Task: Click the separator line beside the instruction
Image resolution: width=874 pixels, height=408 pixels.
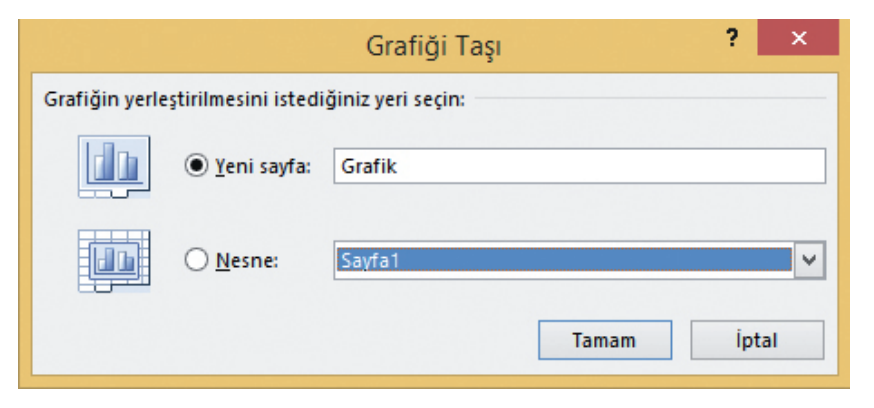Action: tap(650, 100)
